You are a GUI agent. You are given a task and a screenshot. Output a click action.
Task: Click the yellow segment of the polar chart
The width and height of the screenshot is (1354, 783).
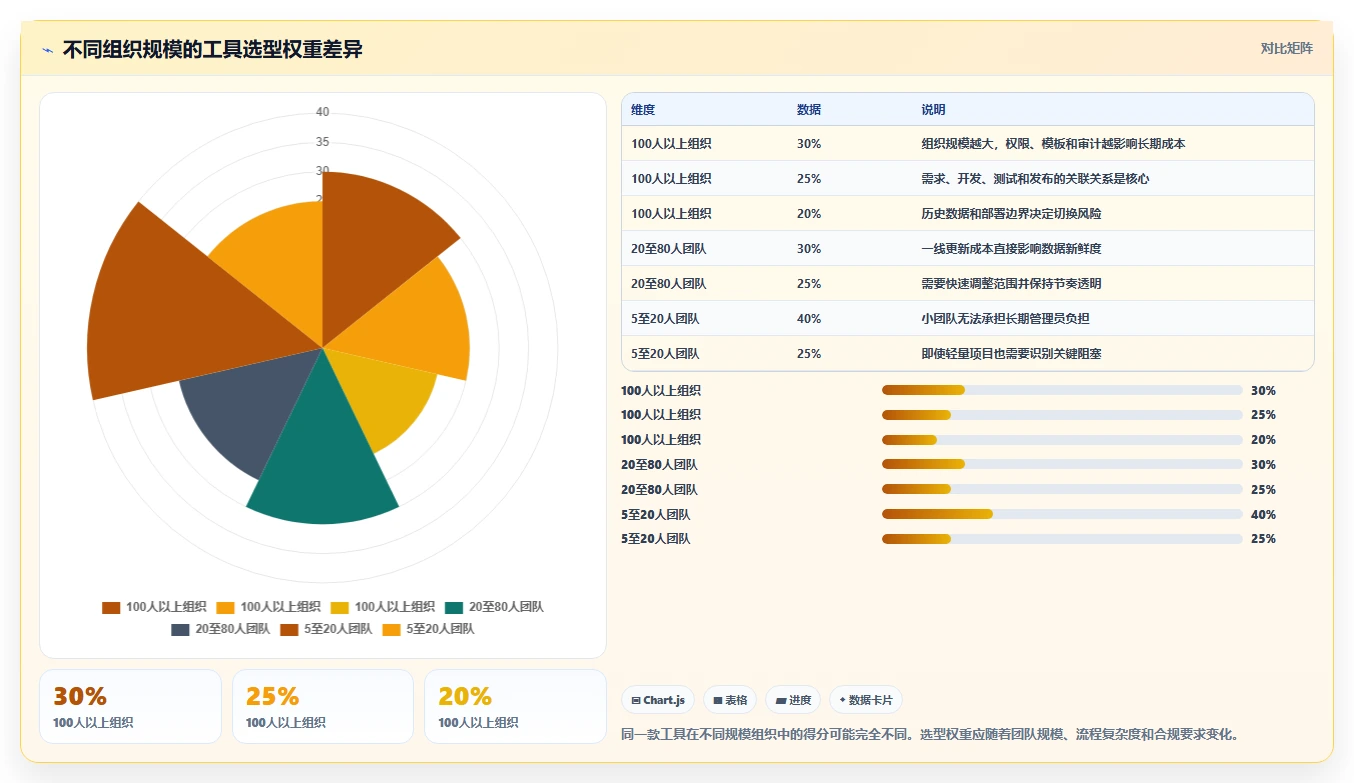(x=385, y=395)
